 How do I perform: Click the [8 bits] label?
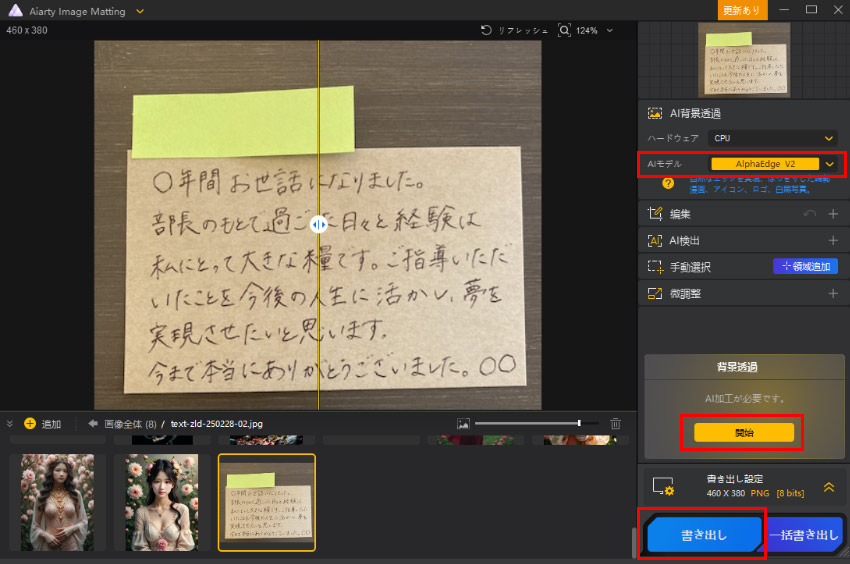(790, 493)
